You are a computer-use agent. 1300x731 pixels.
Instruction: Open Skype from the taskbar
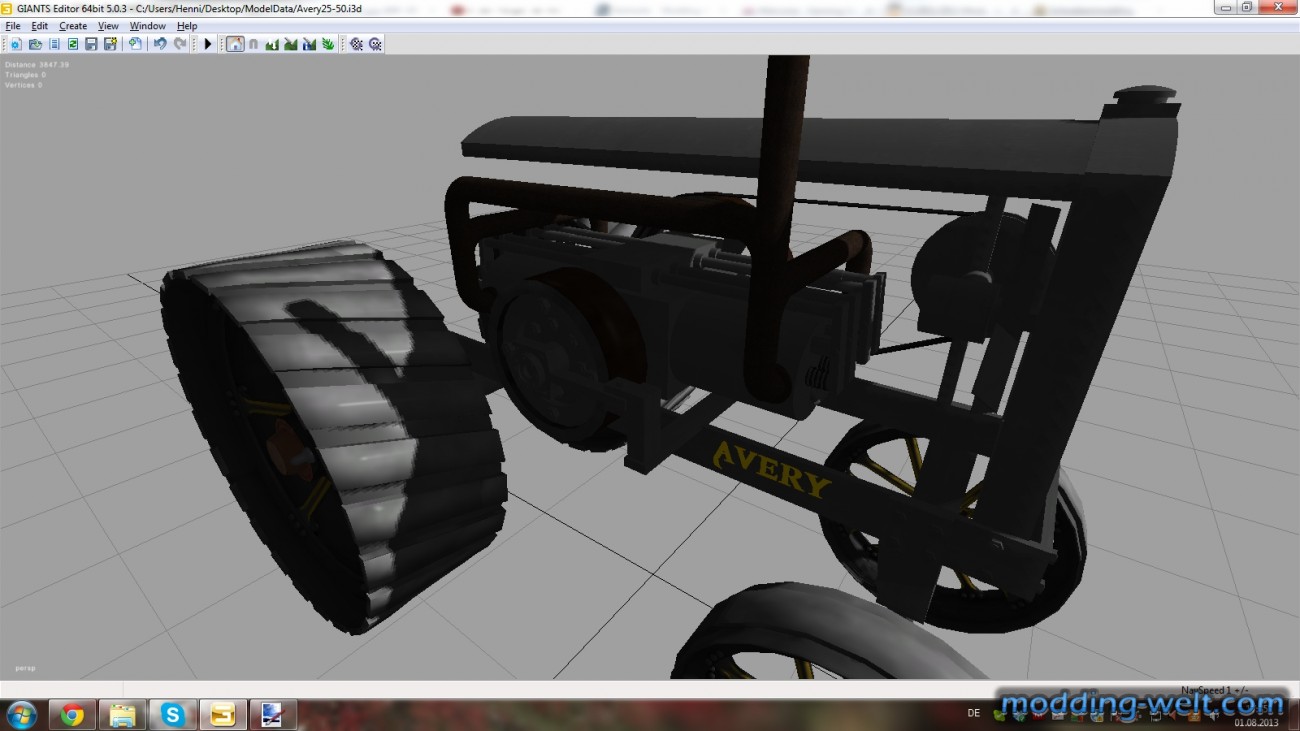click(x=173, y=715)
